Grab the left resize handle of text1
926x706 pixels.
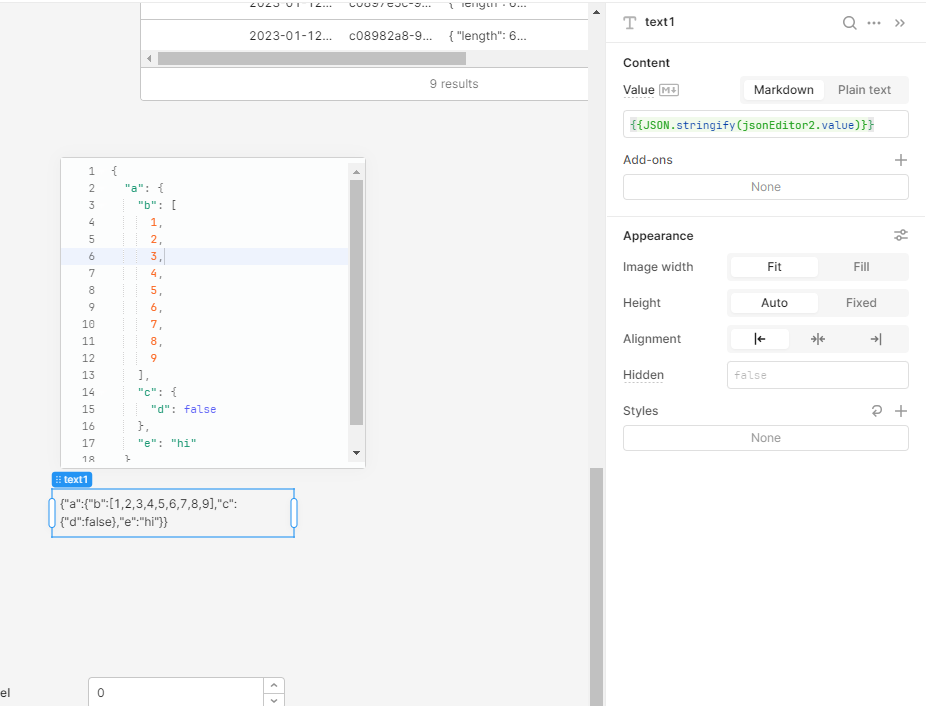pos(52,513)
